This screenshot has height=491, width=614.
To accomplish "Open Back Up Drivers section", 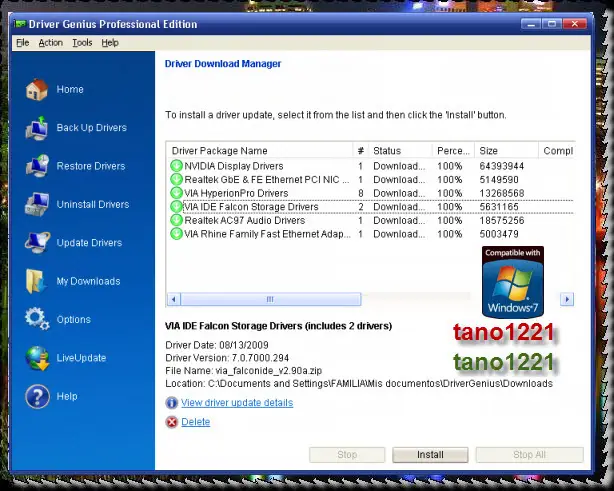I will (x=92, y=128).
